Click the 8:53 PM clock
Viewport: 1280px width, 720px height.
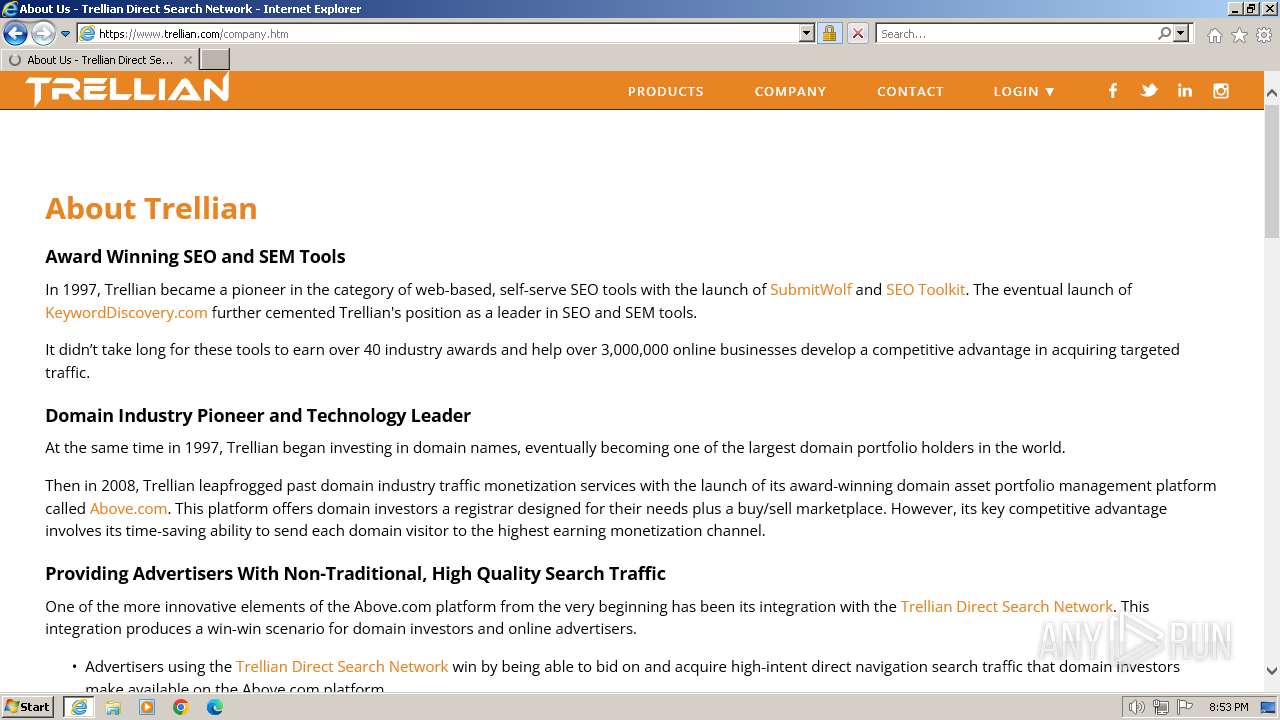pos(1228,707)
